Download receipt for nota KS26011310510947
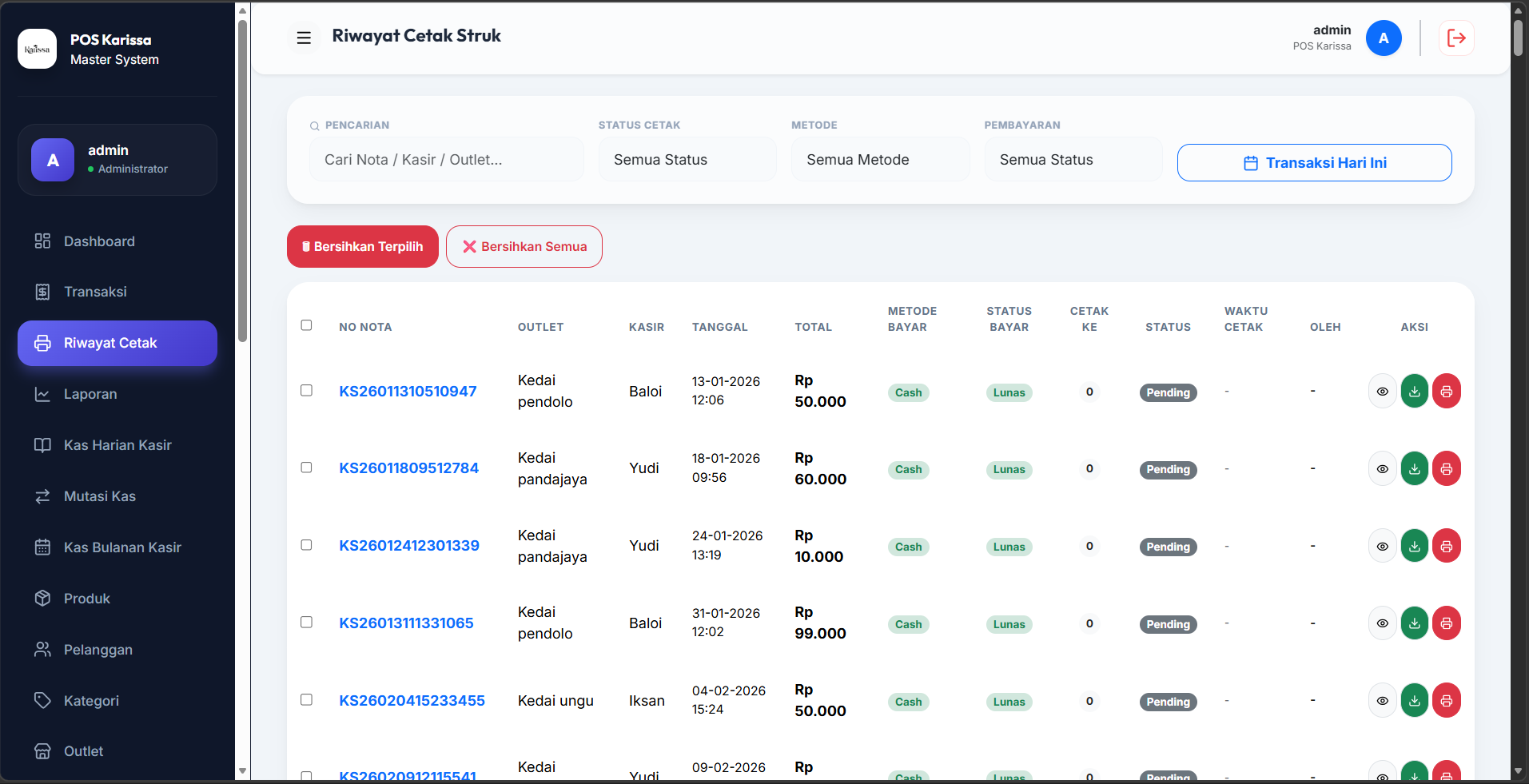This screenshot has height=784, width=1529. point(1414,392)
